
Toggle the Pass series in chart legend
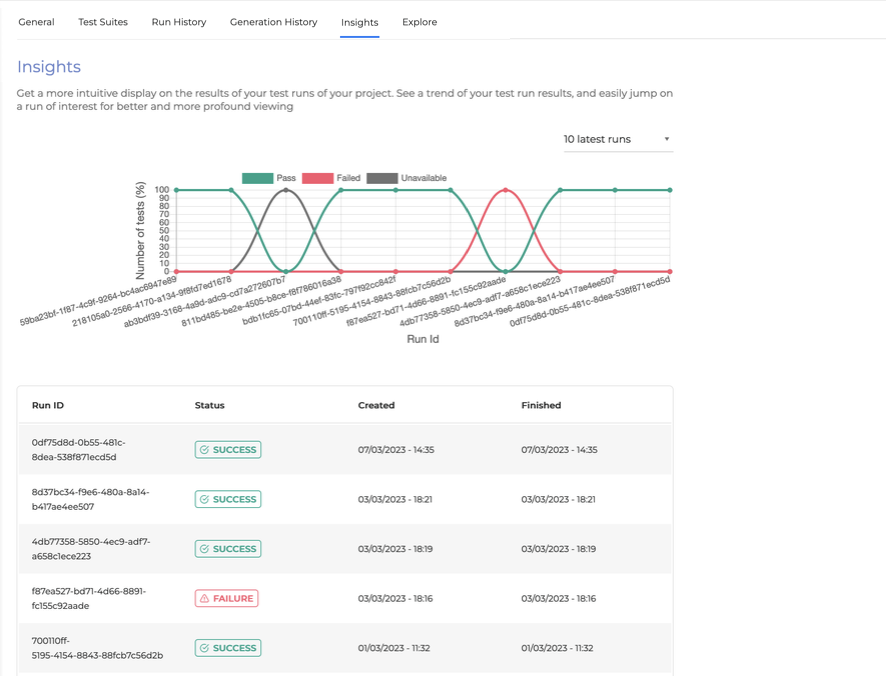(x=258, y=178)
